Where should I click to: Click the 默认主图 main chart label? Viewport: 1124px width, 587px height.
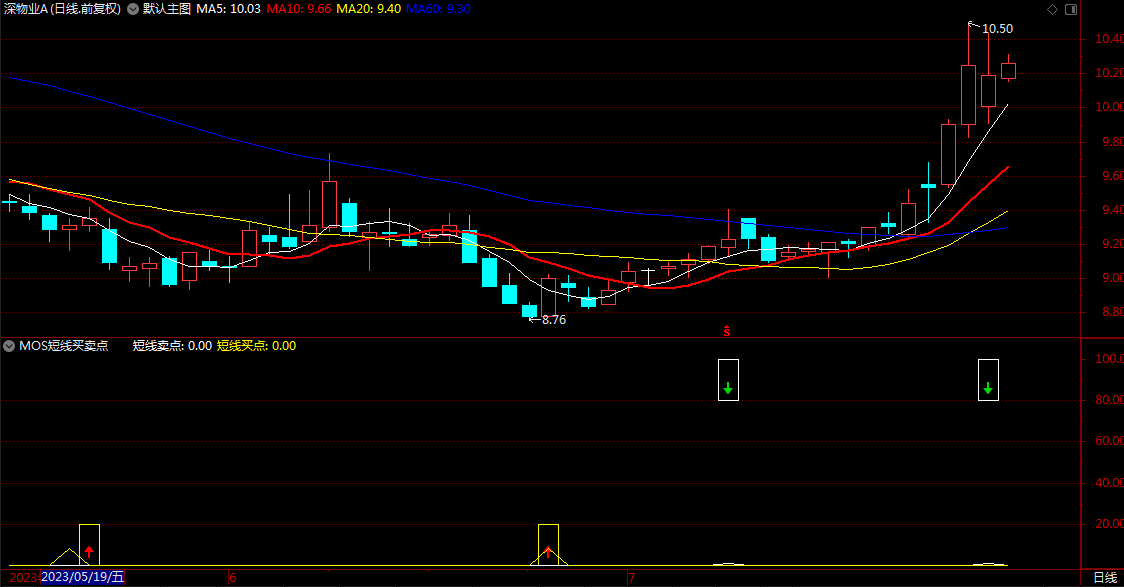click(167, 9)
